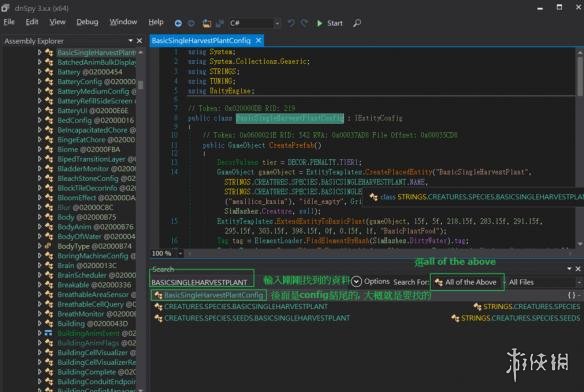584x392 pixels.
Task: Click the BuildingCellVisualizer class icon
Action: coord(49,353)
